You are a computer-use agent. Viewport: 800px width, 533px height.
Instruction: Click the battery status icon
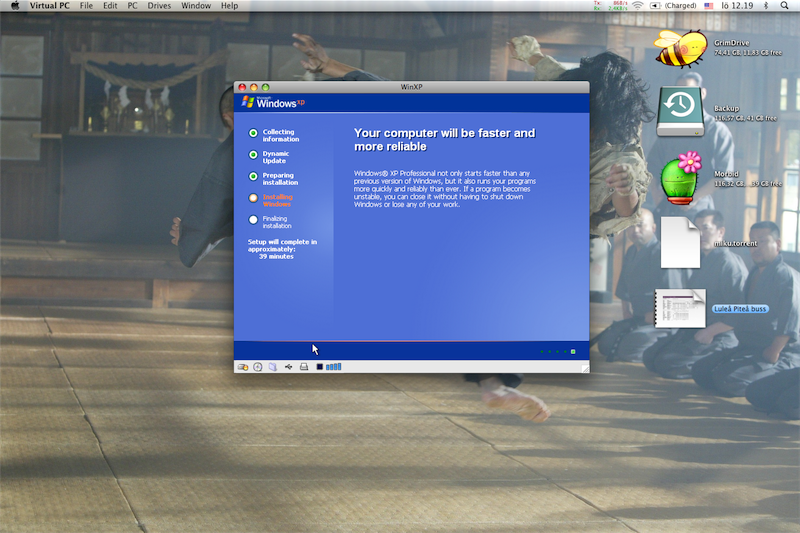655,6
